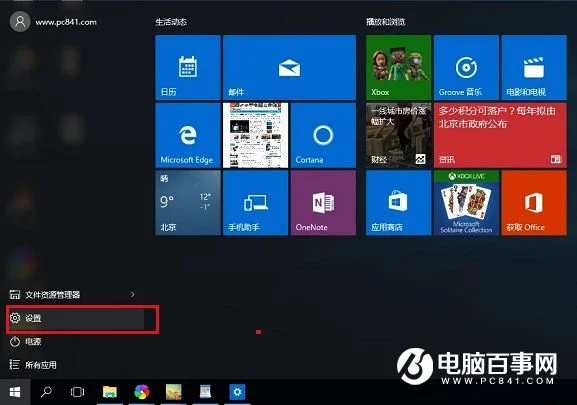
Task: Click the Windows Start button
Action: coord(15,392)
